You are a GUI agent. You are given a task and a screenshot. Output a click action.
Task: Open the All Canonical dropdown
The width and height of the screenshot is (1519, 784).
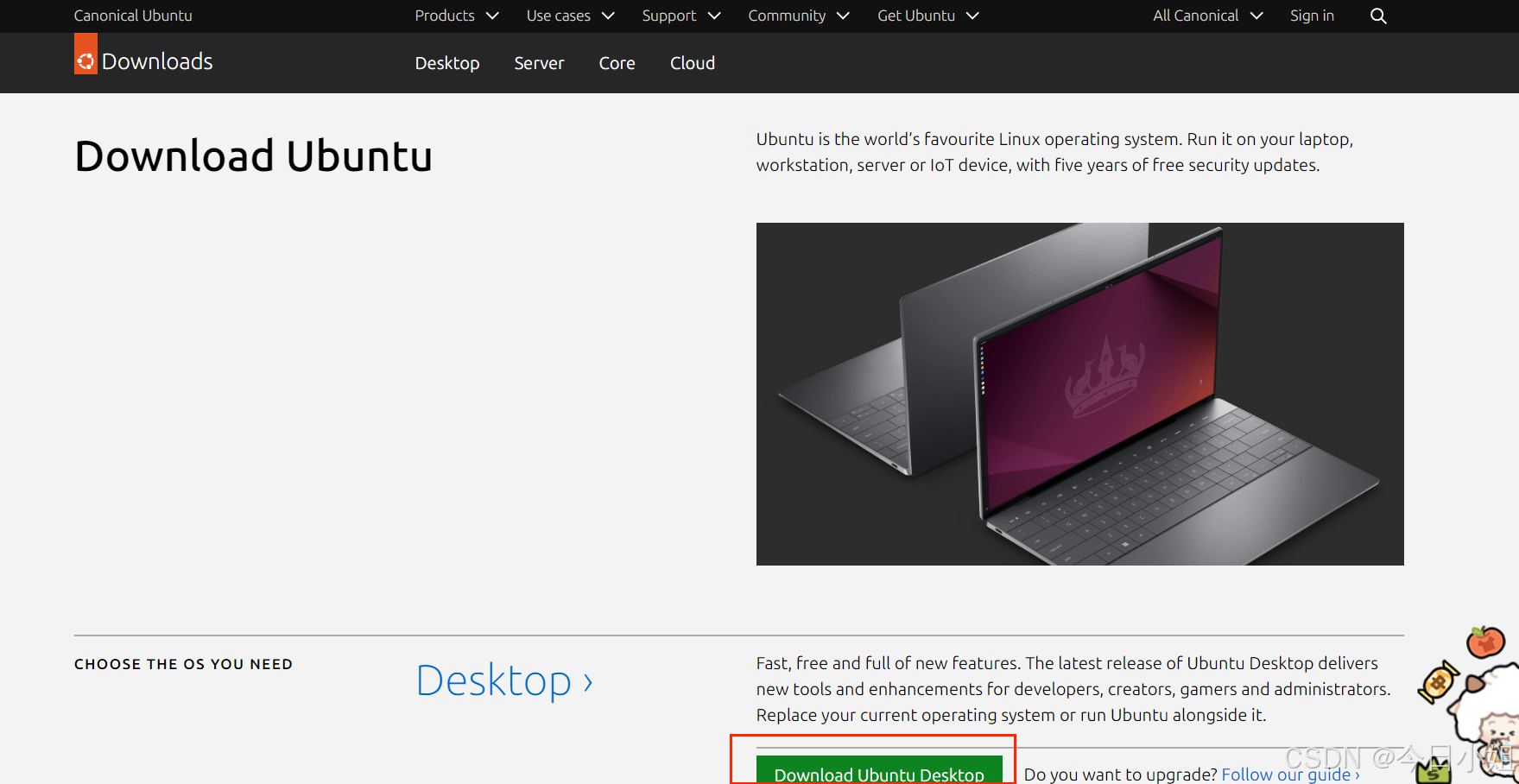(1208, 16)
